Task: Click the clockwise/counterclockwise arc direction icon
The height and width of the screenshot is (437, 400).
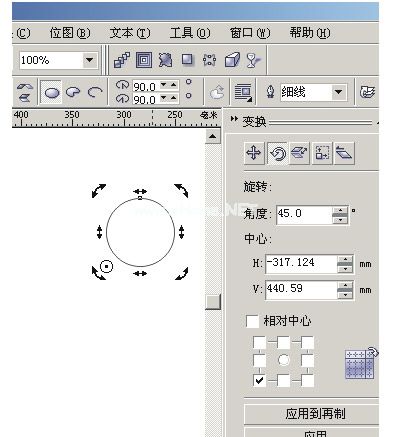Action: [x=217, y=92]
